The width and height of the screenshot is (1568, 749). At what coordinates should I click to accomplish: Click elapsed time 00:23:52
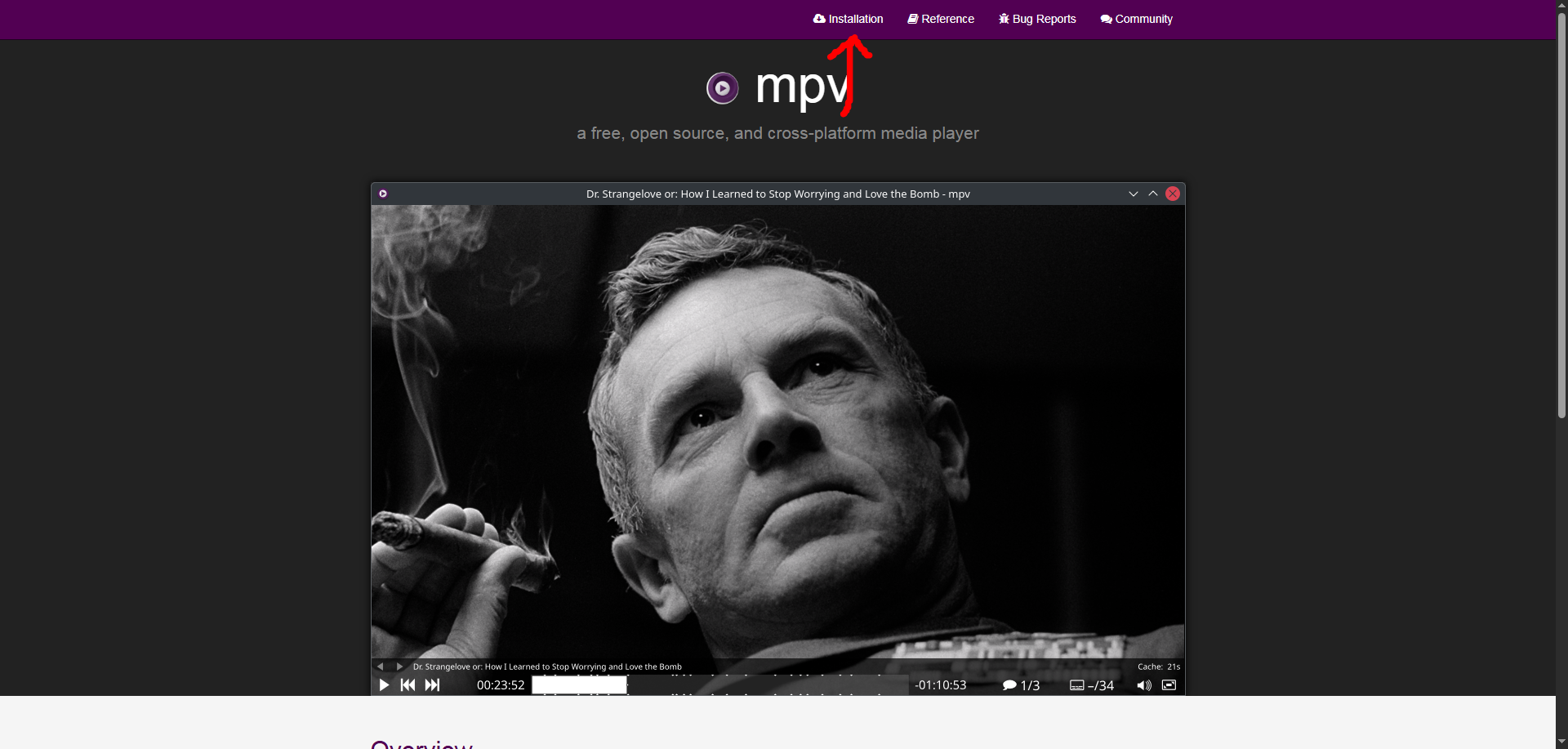coord(501,685)
